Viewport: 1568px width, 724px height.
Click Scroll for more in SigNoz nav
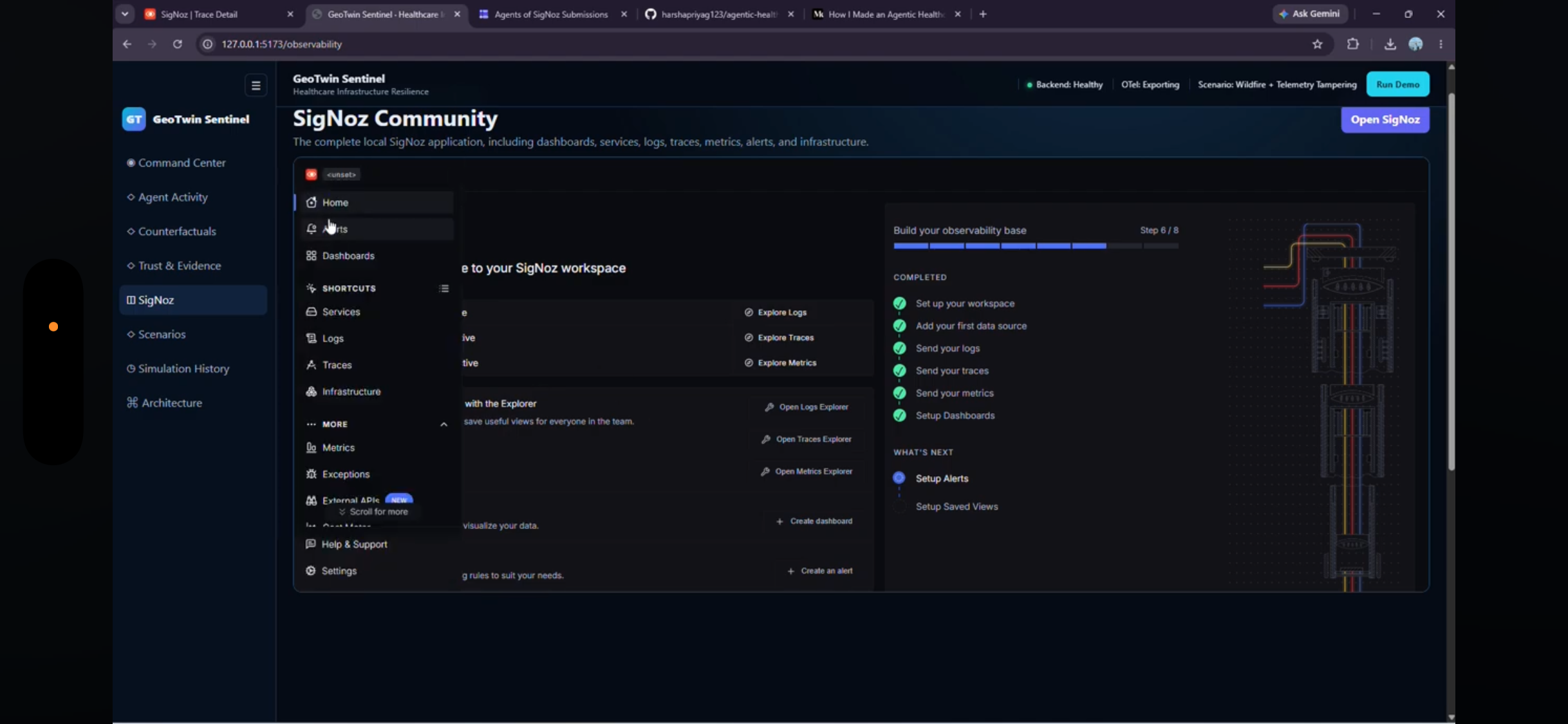pos(373,512)
